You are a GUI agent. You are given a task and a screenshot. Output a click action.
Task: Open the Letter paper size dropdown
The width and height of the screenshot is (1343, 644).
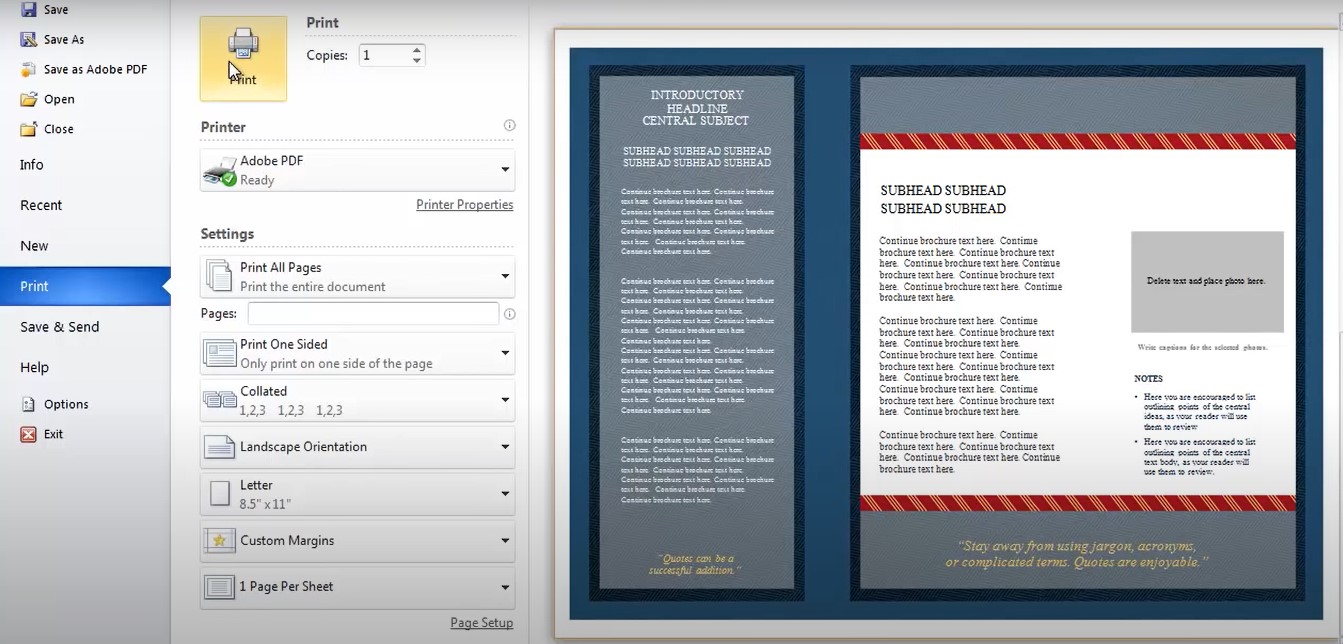(x=505, y=491)
